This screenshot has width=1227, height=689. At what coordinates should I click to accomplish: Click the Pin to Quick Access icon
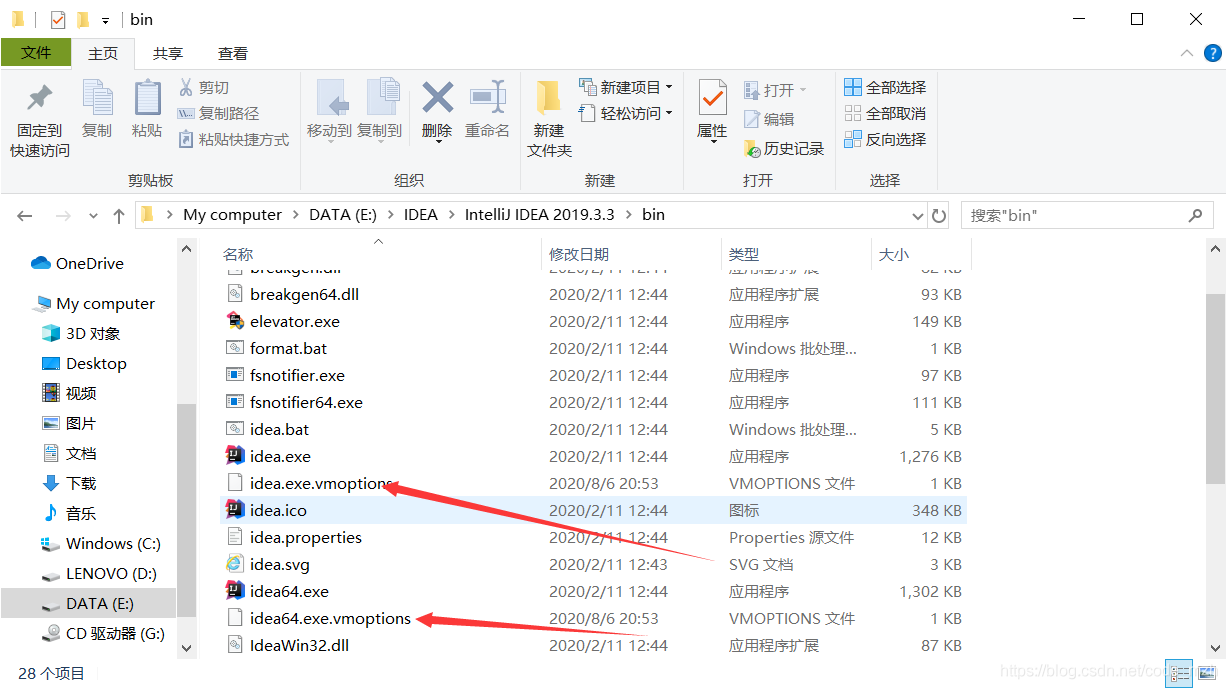(40, 100)
